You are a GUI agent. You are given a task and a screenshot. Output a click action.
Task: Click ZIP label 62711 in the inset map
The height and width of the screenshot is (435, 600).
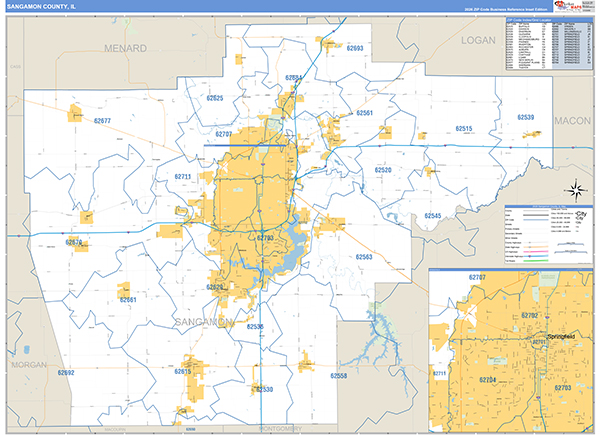point(439,373)
